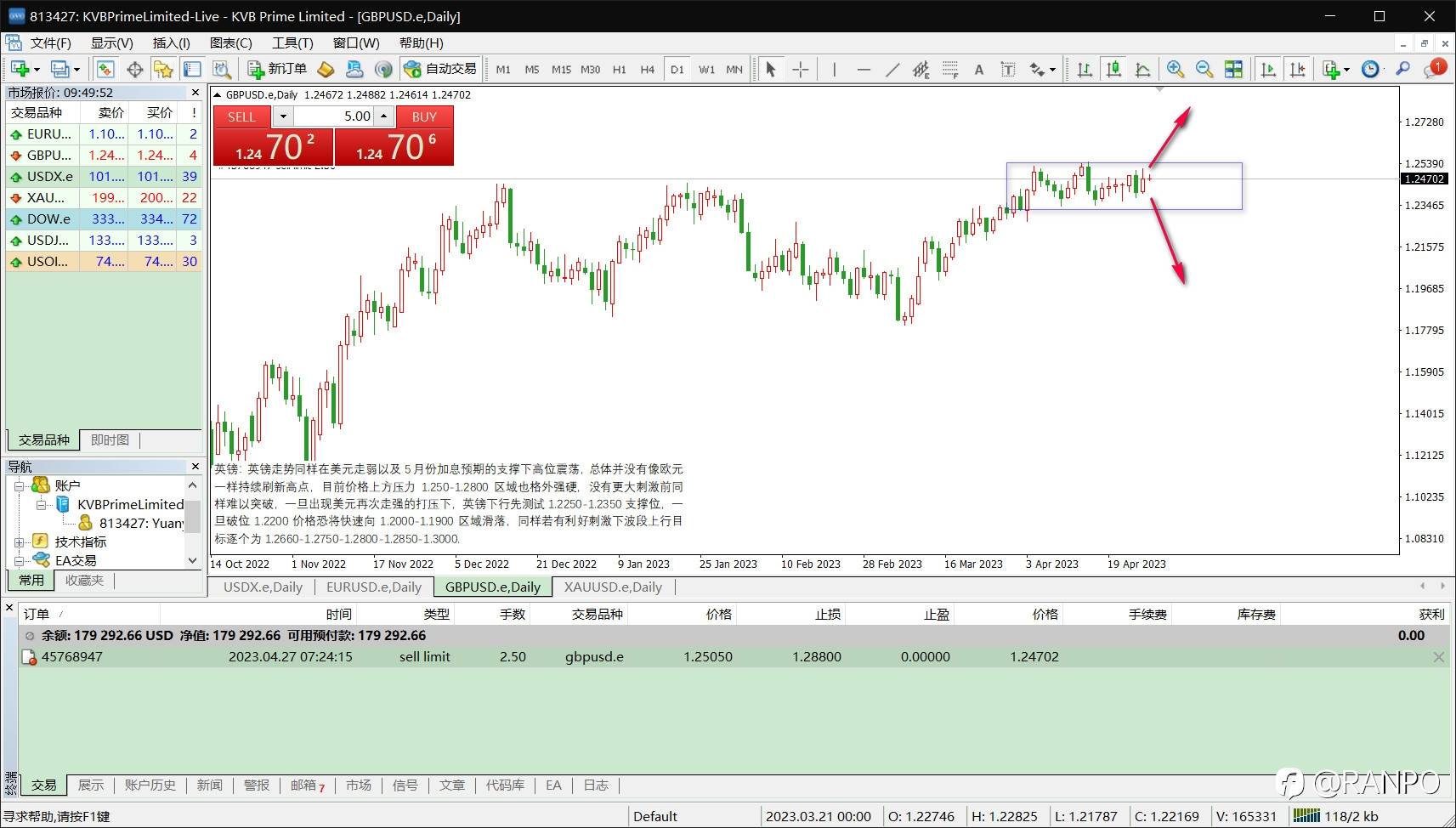Click the signals radio wave icon
The height and width of the screenshot is (828, 1456).
click(x=384, y=69)
